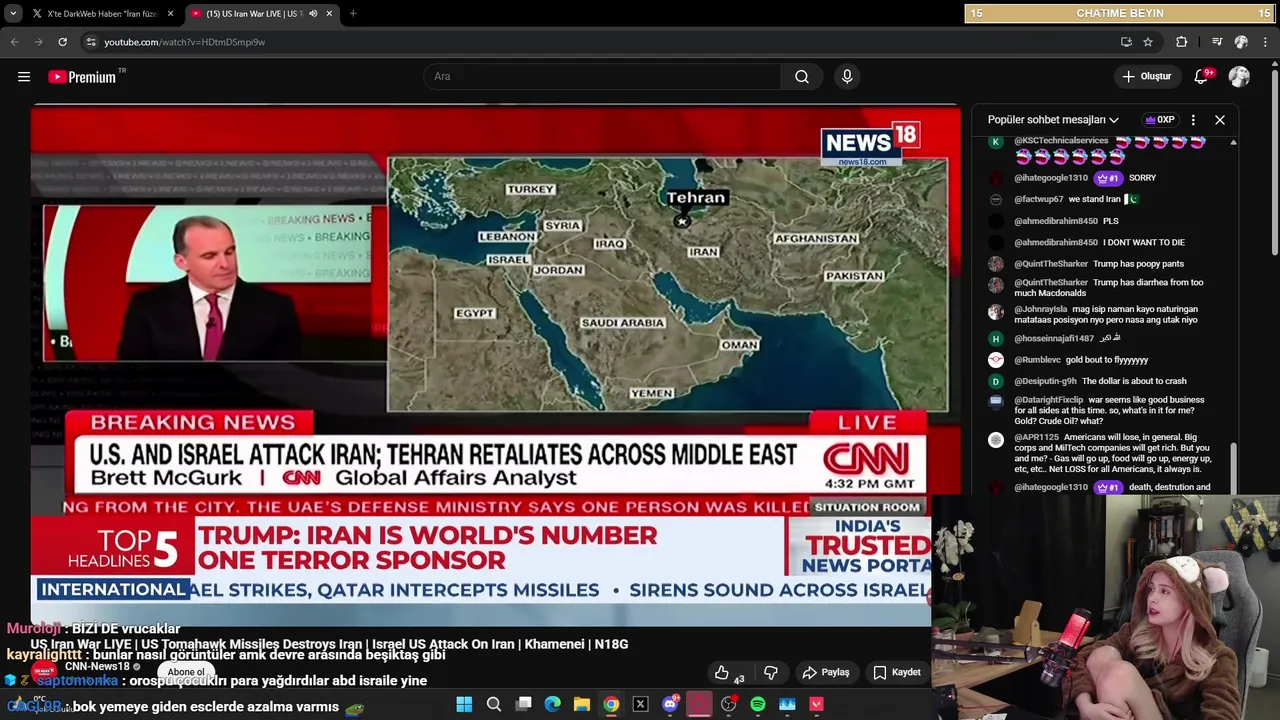Share the video via Paylaş button
The image size is (1280, 720).
pyautogui.click(x=826, y=673)
